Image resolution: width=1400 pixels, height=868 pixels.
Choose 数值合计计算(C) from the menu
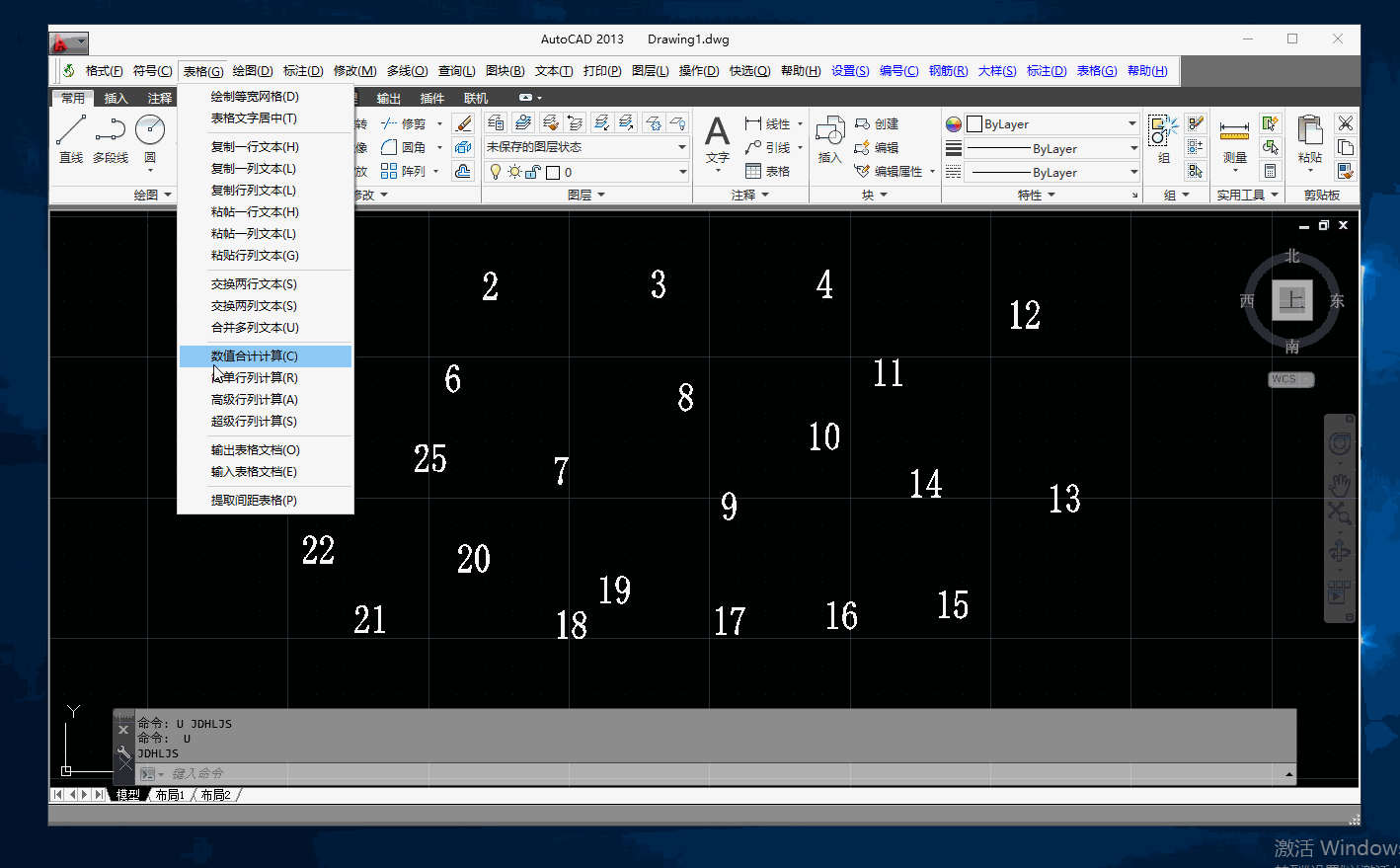pos(254,355)
